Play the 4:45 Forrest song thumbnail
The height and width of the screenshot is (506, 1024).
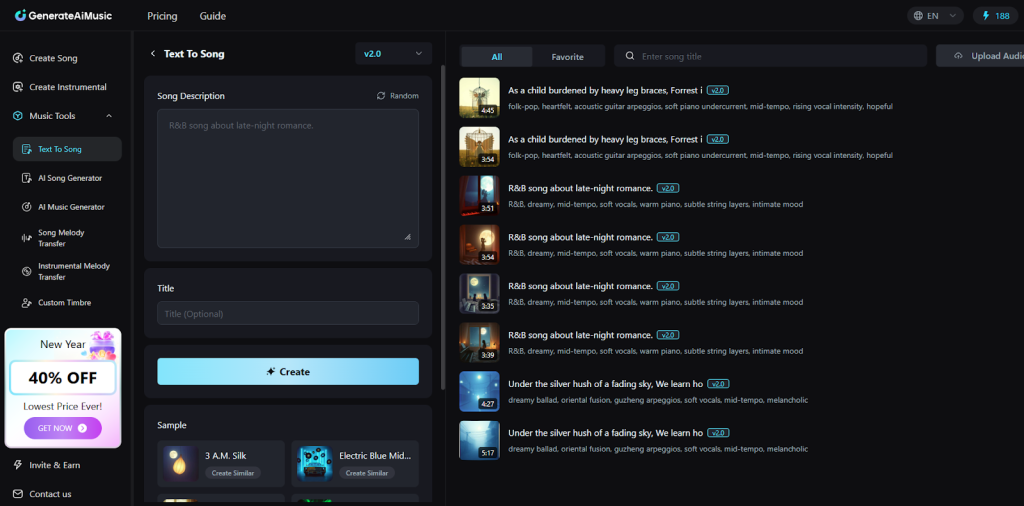(x=479, y=97)
